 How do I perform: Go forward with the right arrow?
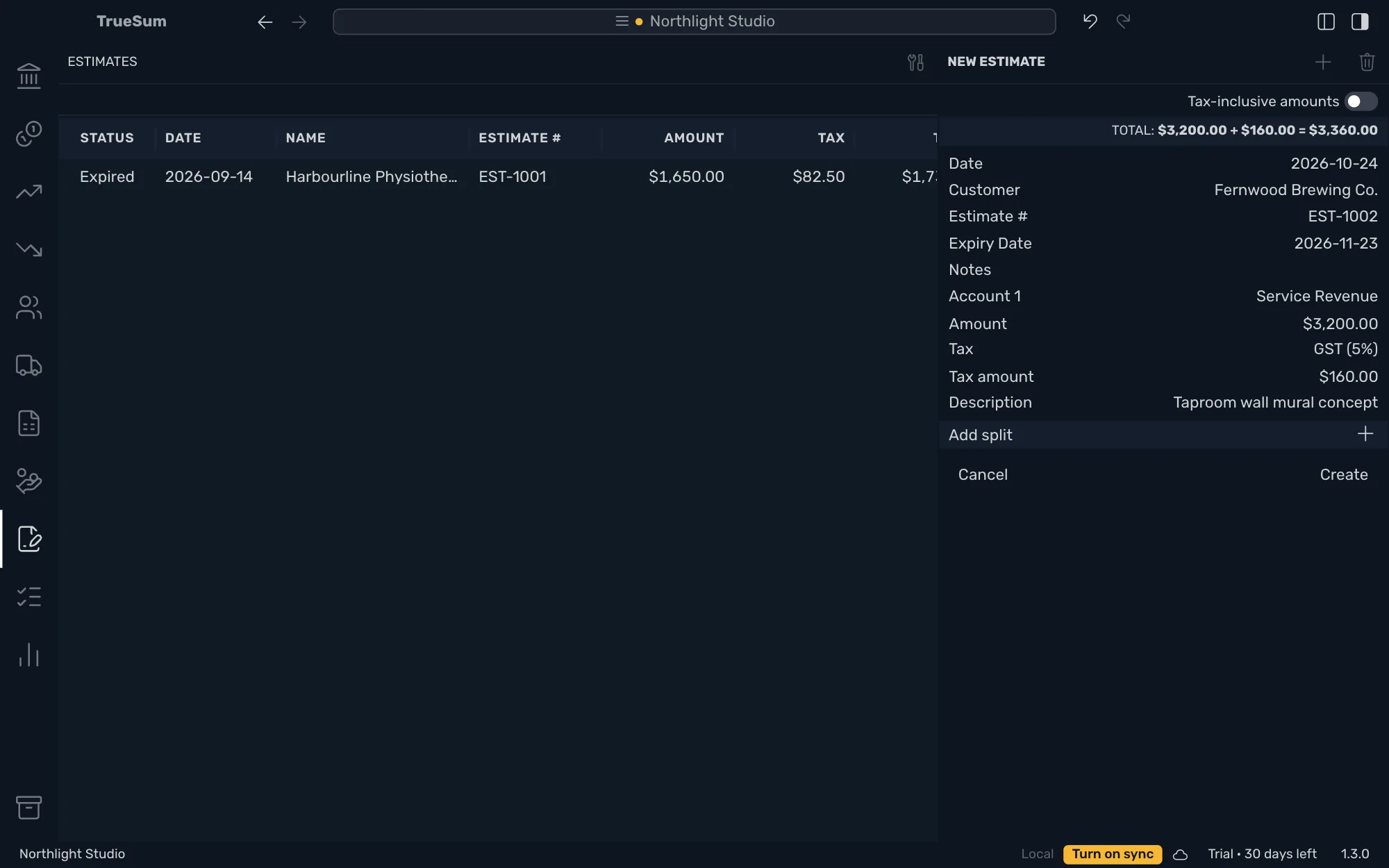299,22
